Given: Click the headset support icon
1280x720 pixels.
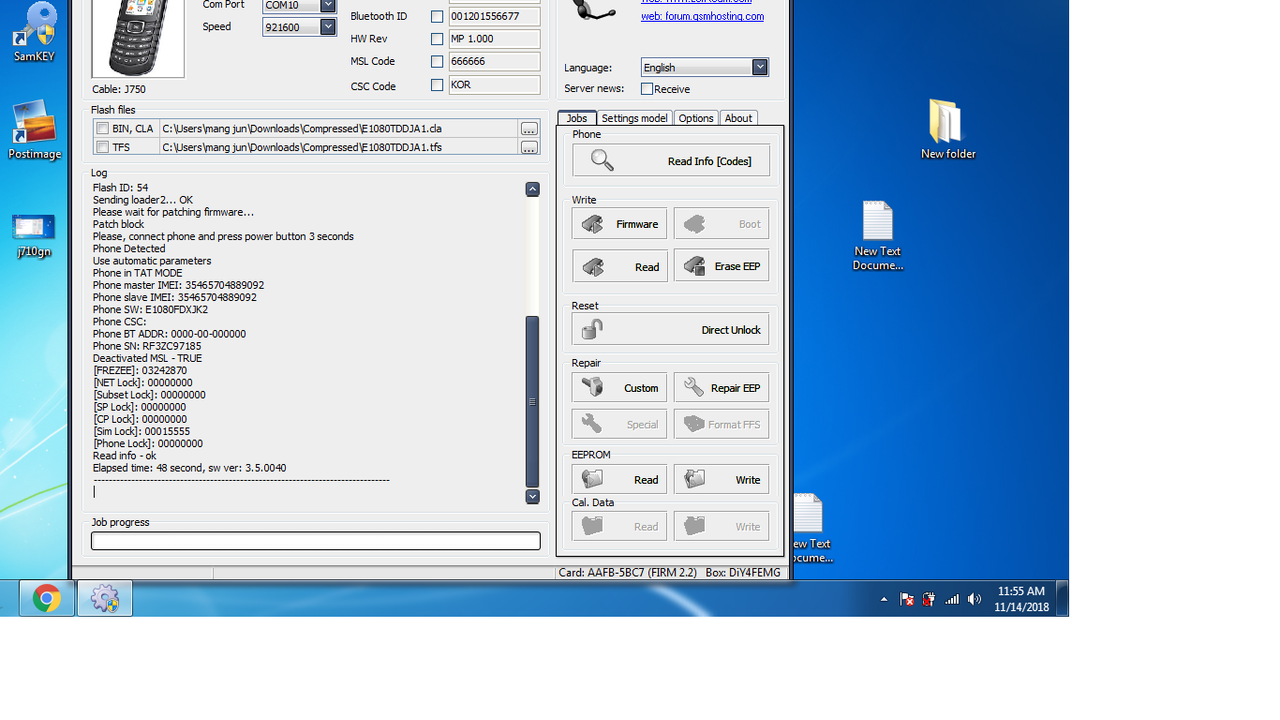Looking at the screenshot, I should 592,11.
